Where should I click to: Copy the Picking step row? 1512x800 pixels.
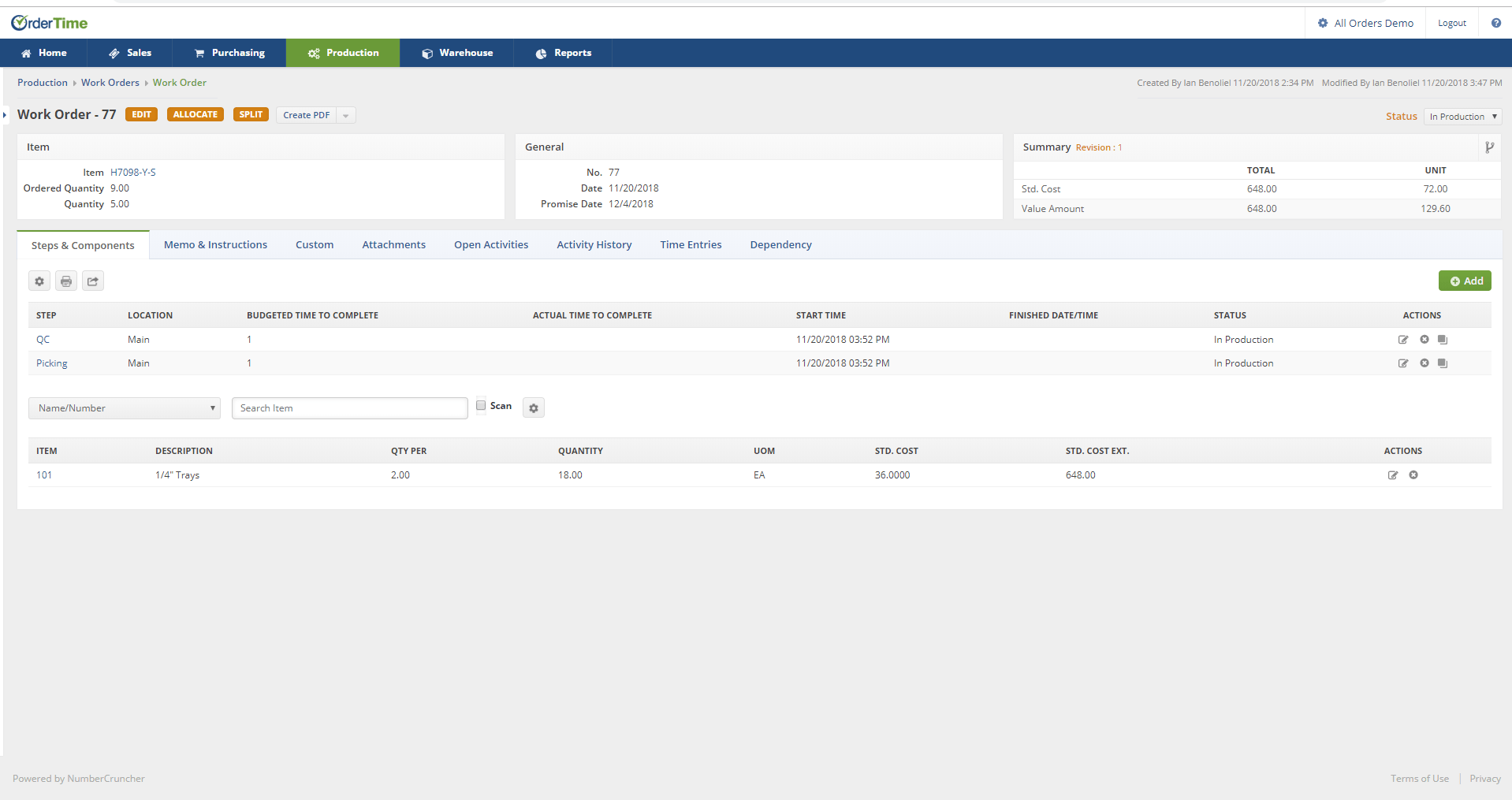[x=1443, y=363]
